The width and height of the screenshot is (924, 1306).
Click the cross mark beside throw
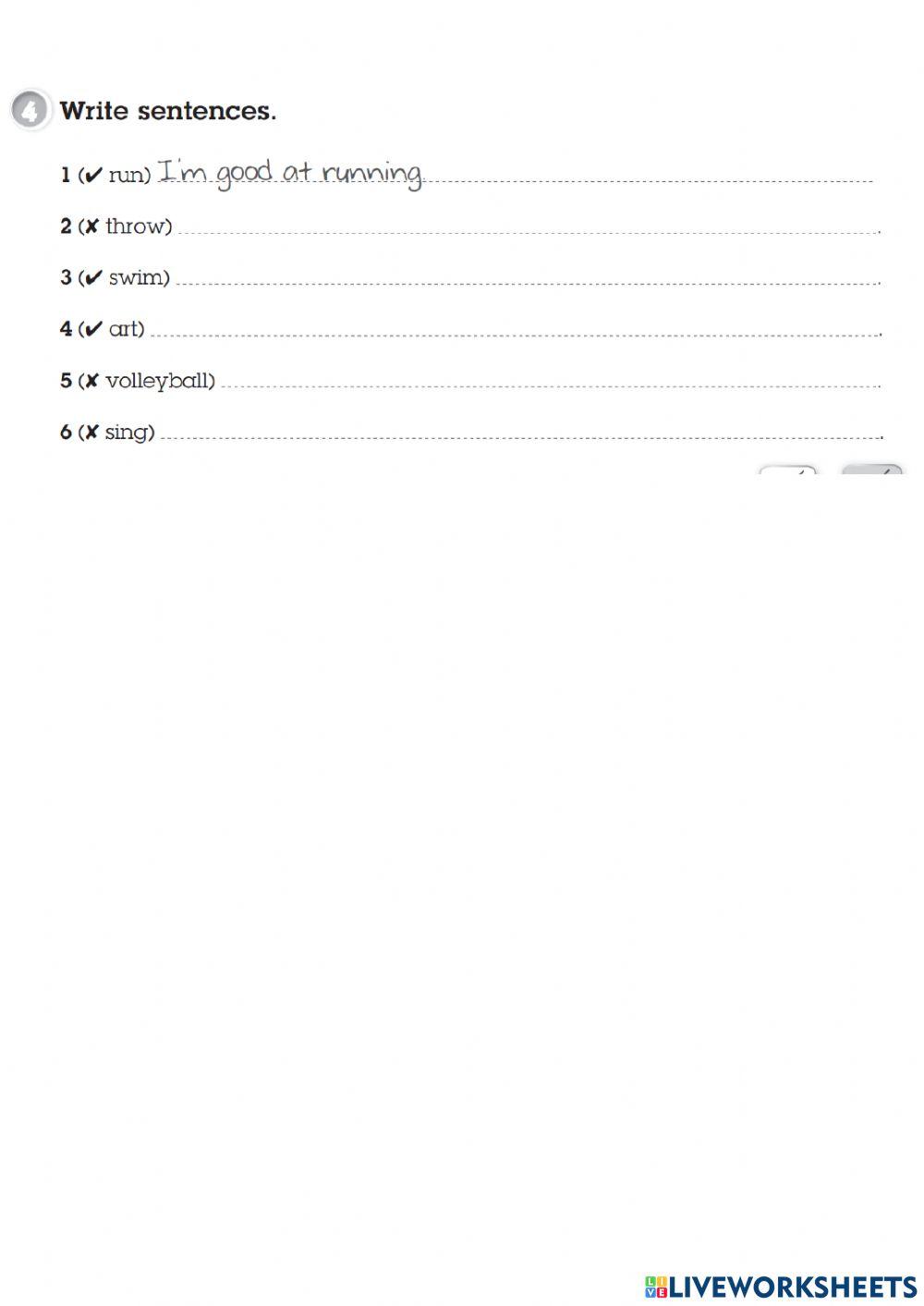(x=91, y=226)
